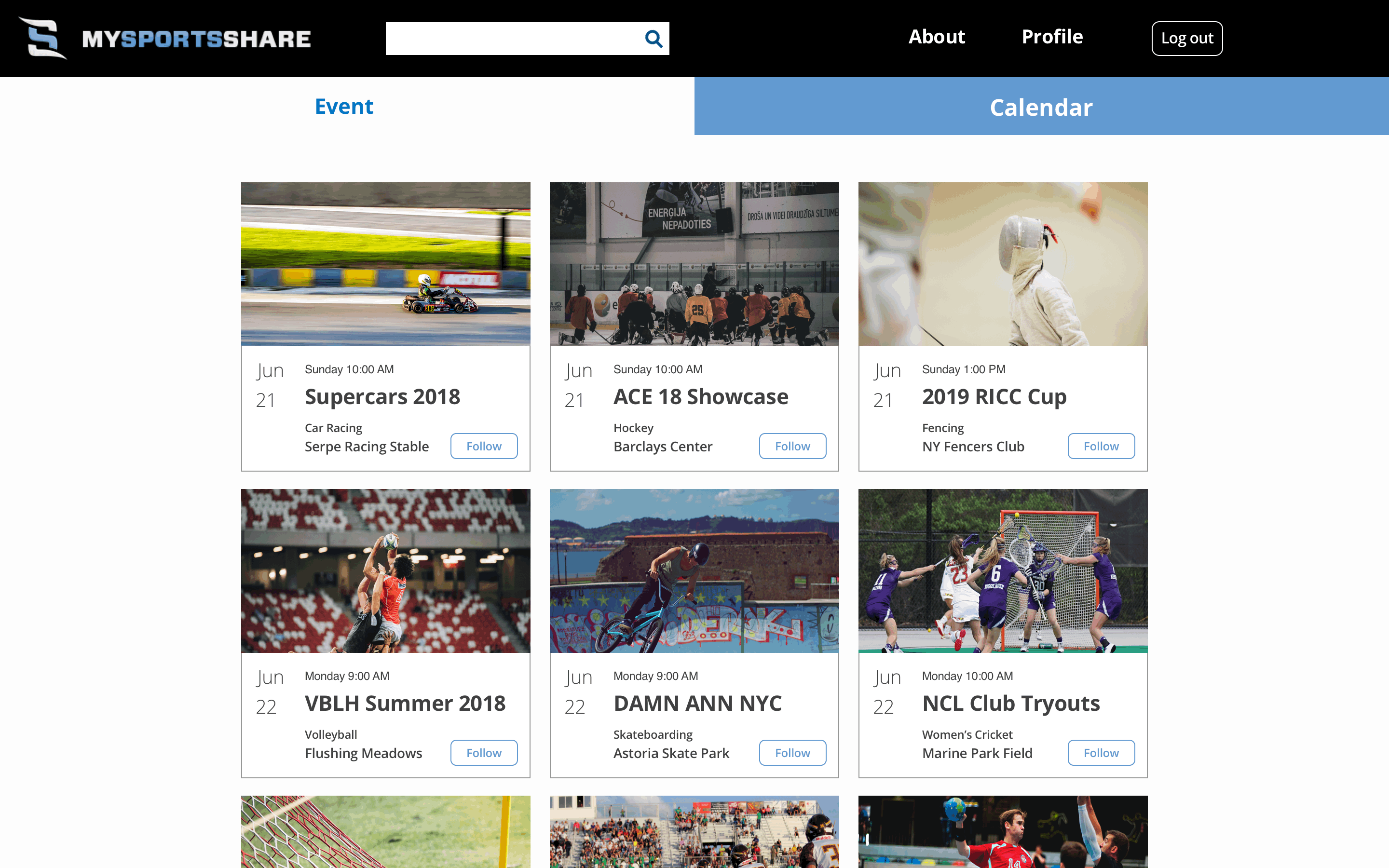Click the search magnifier icon
This screenshot has height=868, width=1389.
[653, 39]
